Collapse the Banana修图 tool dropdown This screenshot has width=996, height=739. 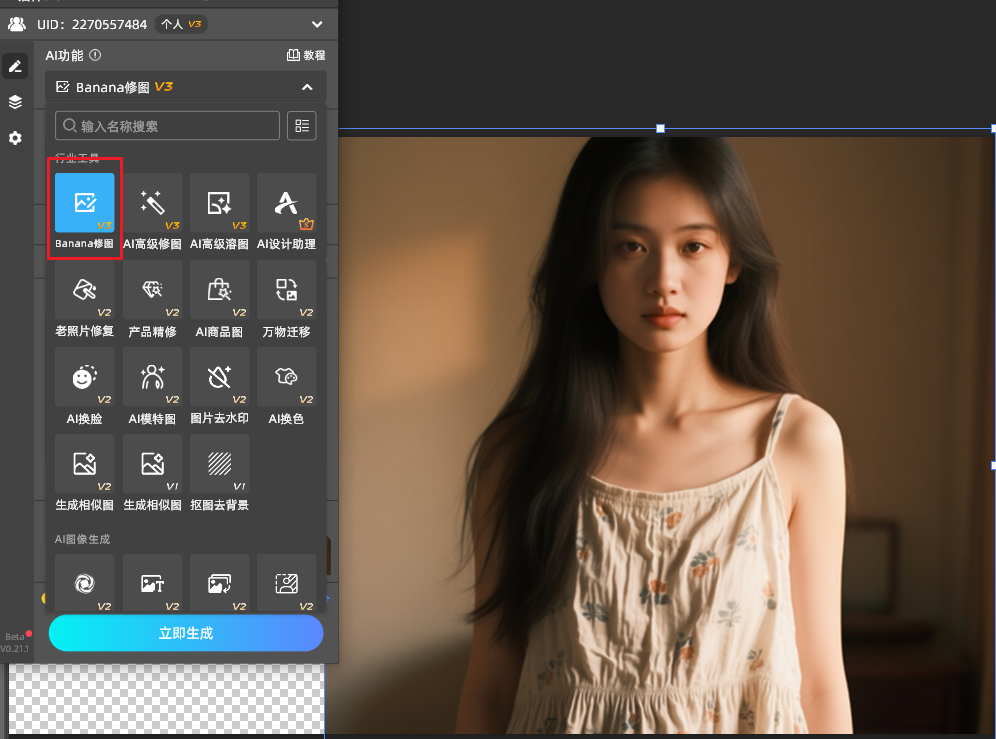coord(307,88)
